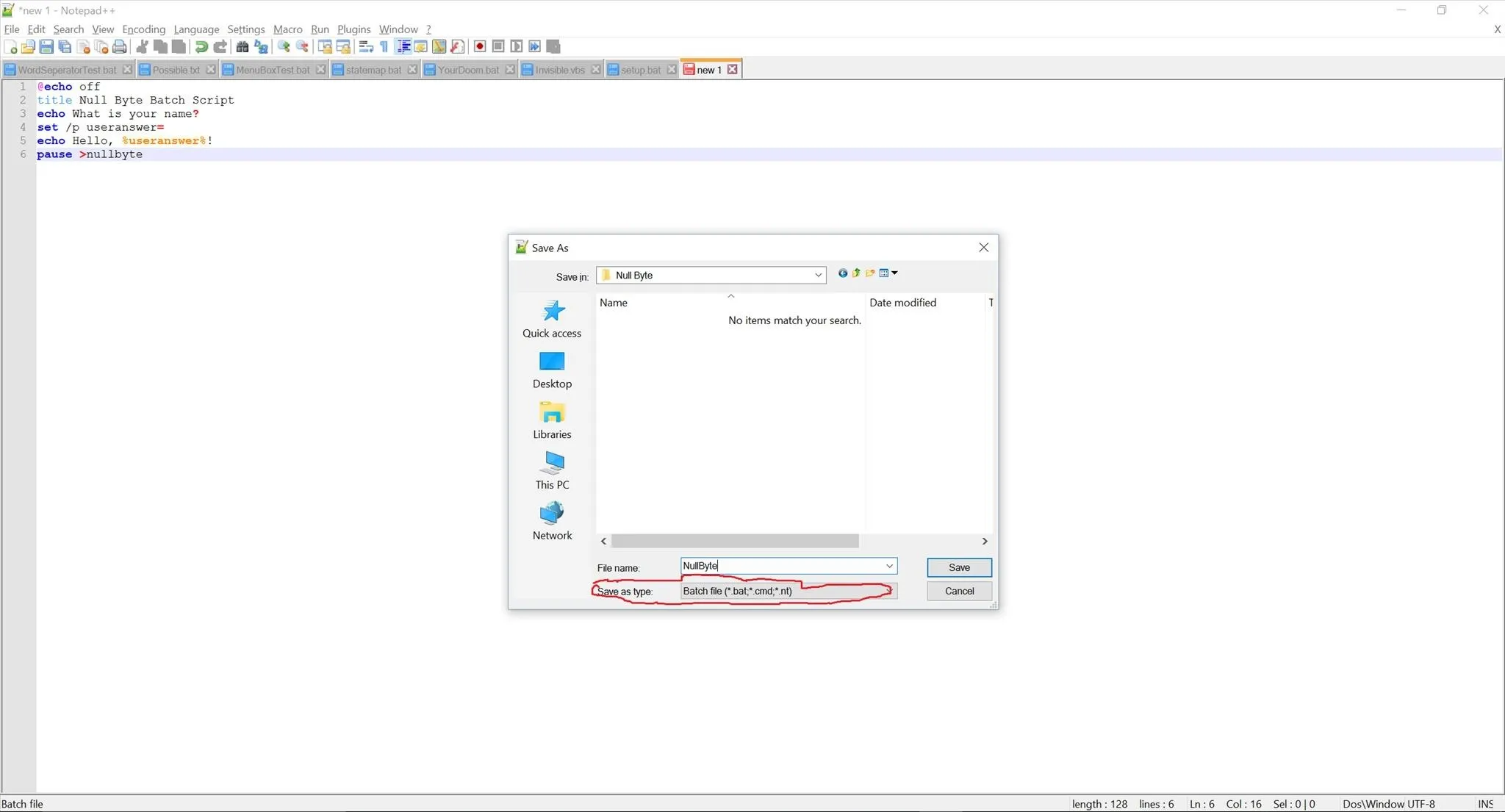Click the file list horizontal scrollbar thumb
Image resolution: width=1505 pixels, height=812 pixels.
pos(735,542)
